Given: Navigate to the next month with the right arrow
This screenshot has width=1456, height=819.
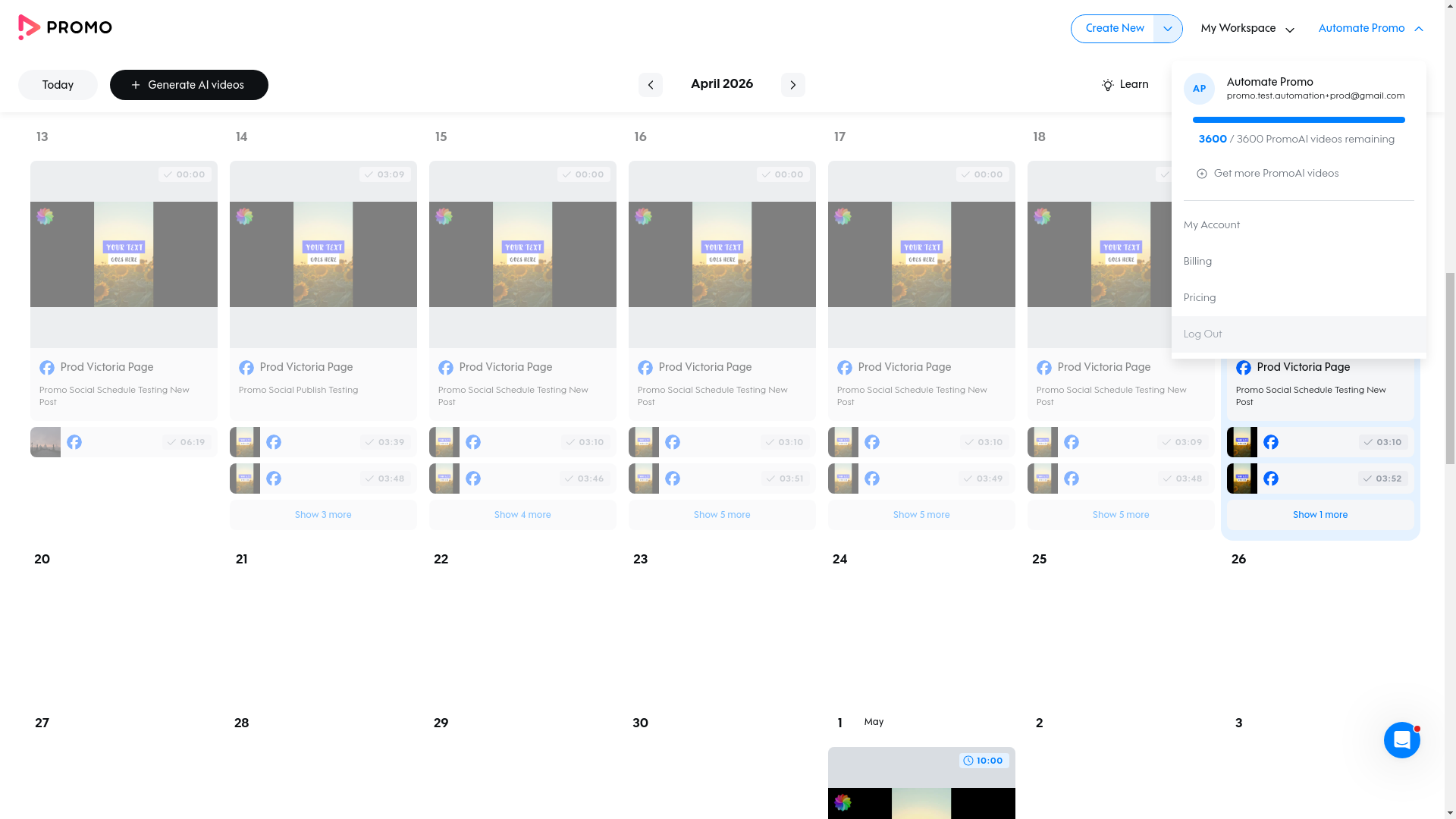Looking at the screenshot, I should pyautogui.click(x=793, y=85).
